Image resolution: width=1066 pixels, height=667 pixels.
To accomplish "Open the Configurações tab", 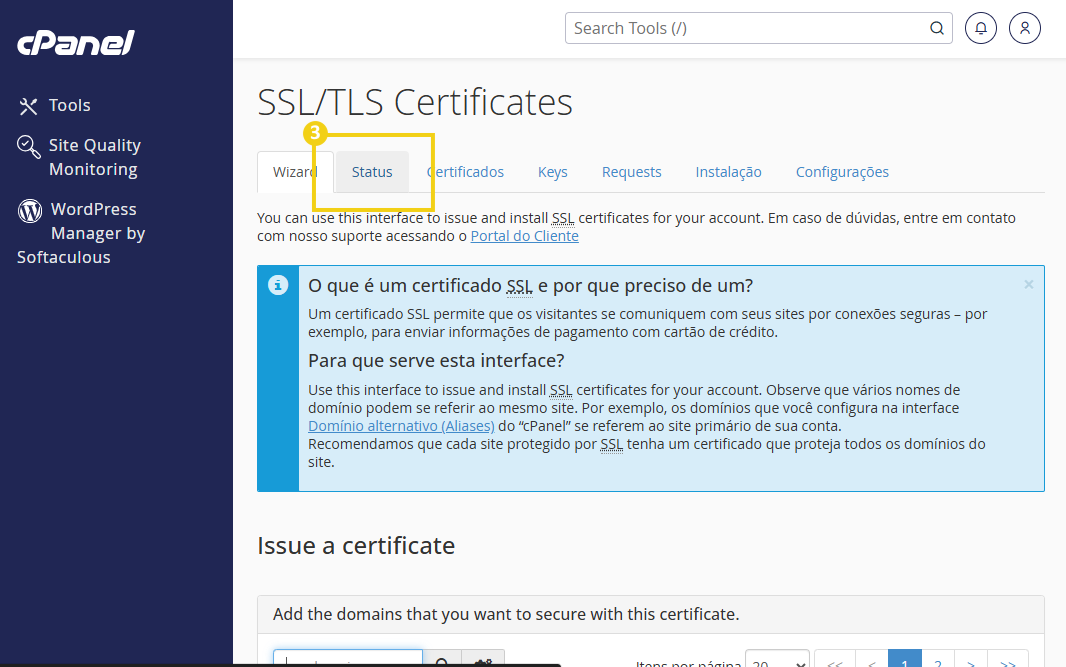I will click(842, 172).
